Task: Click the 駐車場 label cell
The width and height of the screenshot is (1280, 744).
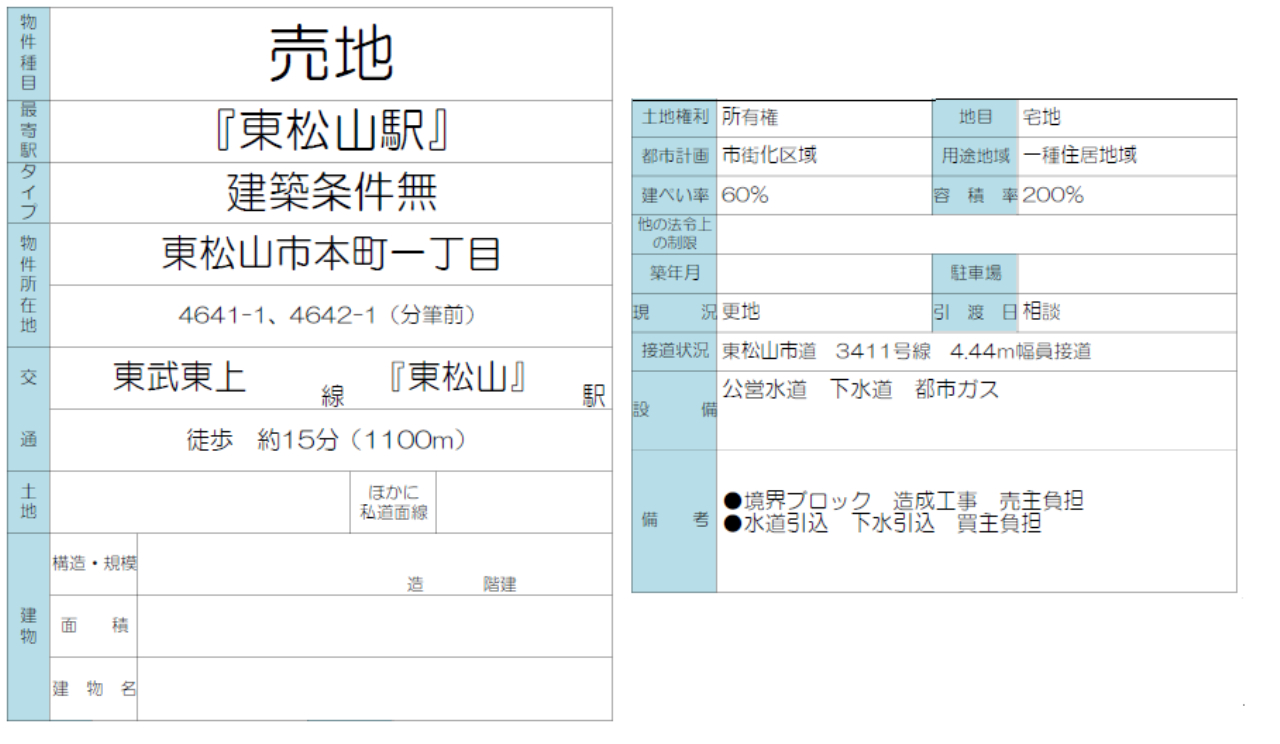Action: pos(975,273)
